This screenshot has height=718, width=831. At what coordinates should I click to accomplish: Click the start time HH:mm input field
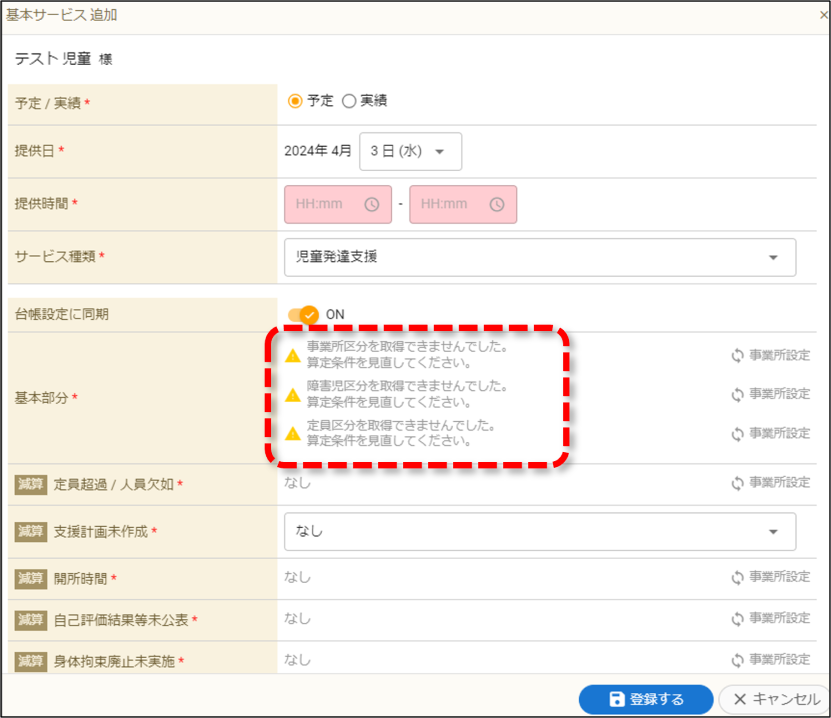[x=338, y=205]
